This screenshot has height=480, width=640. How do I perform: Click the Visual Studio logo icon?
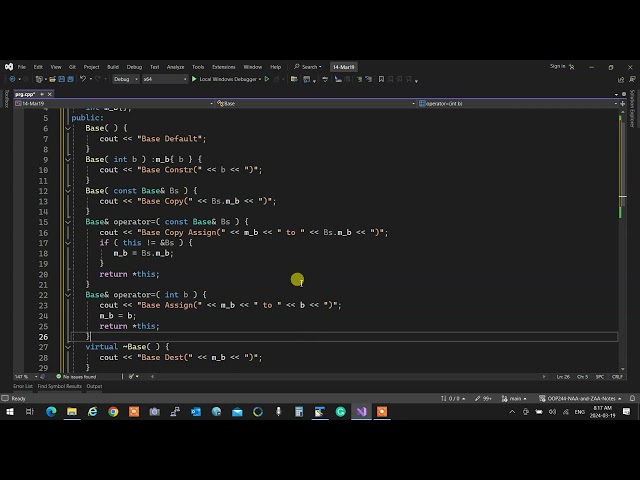pyautogui.click(x=9, y=67)
